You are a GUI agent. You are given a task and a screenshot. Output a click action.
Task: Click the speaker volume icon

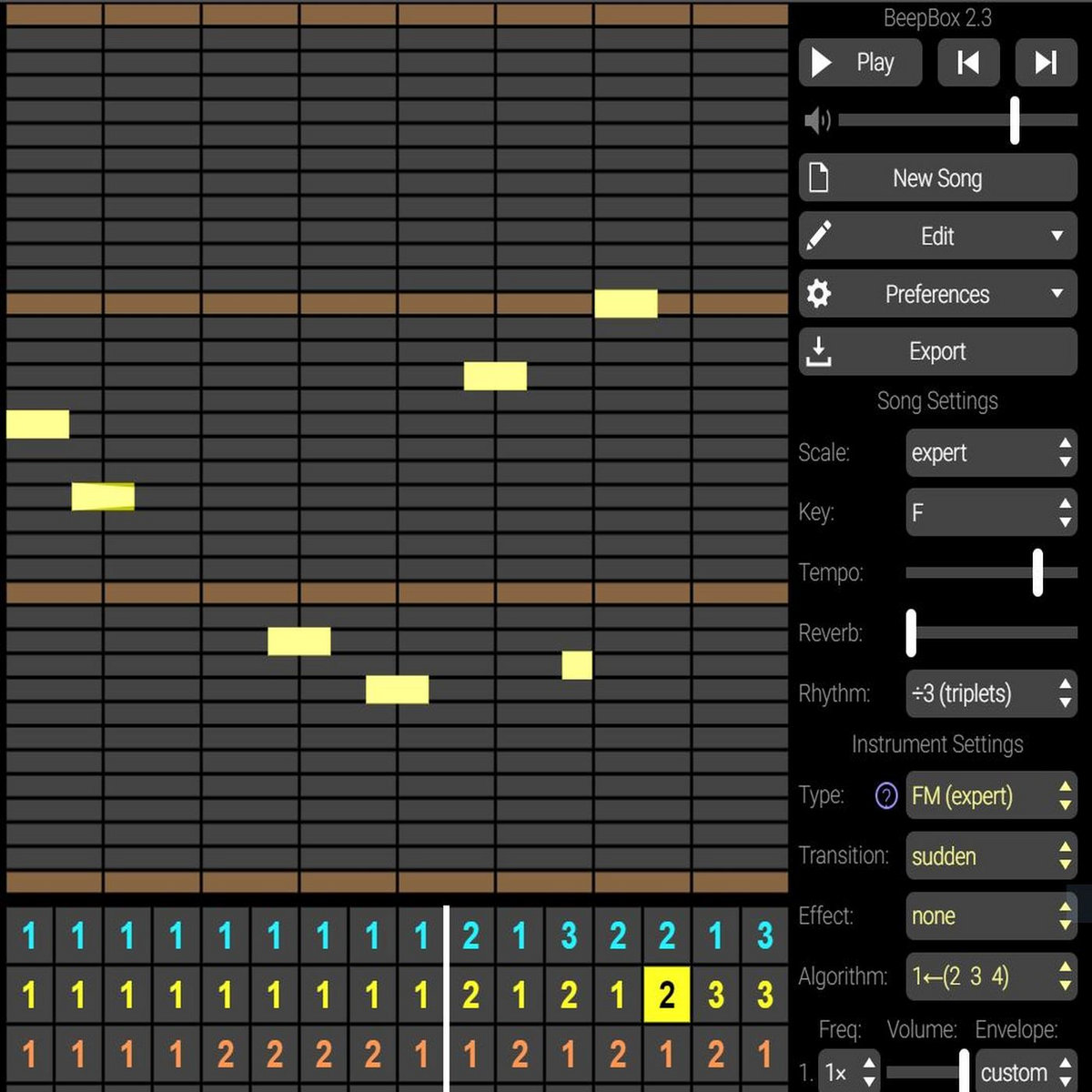817,119
